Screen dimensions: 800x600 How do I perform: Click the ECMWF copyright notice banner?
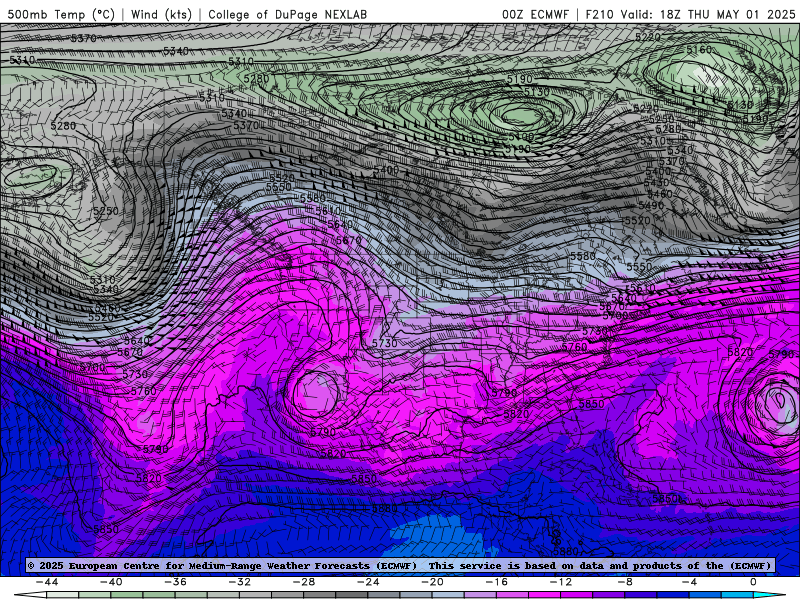point(400,565)
